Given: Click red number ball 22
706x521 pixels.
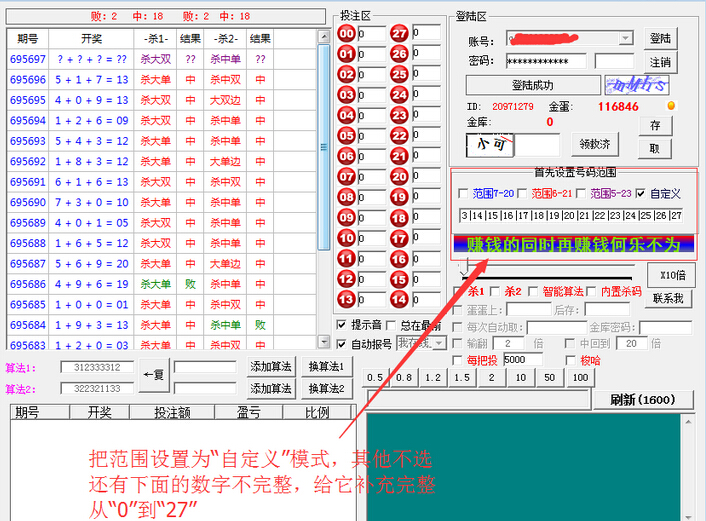Looking at the screenshot, I should pos(399,136).
